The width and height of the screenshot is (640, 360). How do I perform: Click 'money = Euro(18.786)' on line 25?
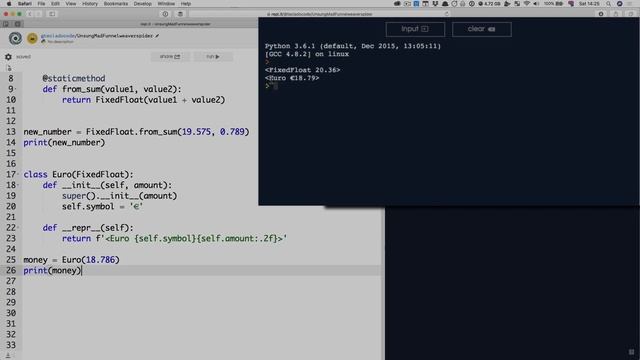71,260
